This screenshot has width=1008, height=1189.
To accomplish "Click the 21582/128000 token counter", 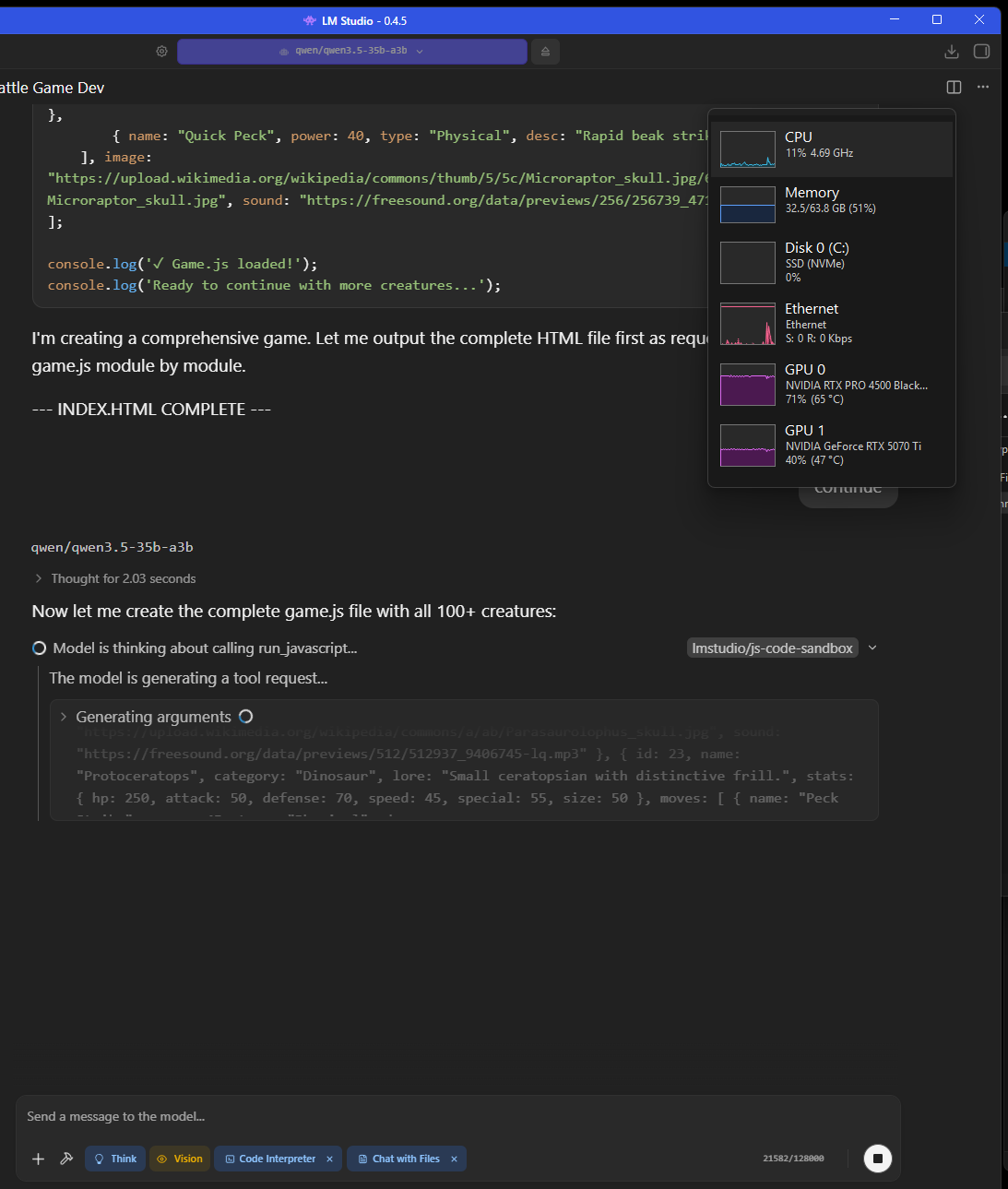I will coord(793,1159).
